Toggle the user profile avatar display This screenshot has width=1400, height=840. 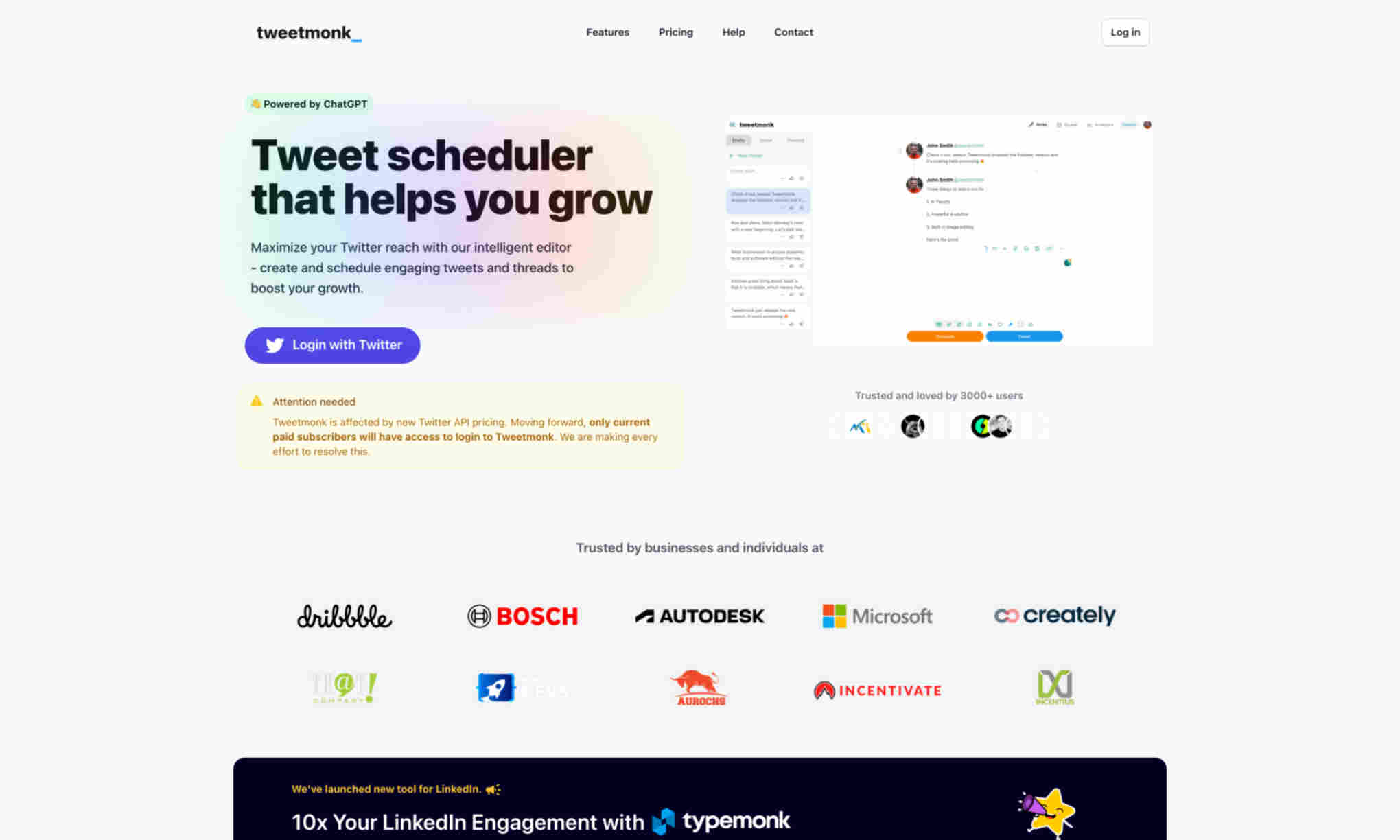[1147, 124]
